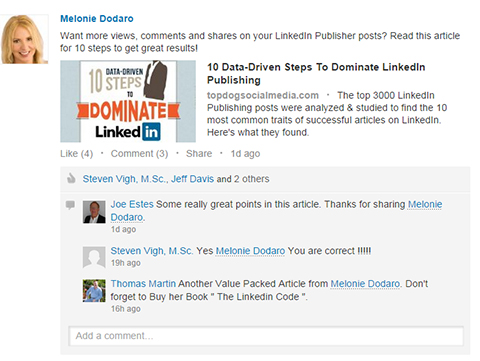Open Thomas Martin commenter name

[x=143, y=284]
